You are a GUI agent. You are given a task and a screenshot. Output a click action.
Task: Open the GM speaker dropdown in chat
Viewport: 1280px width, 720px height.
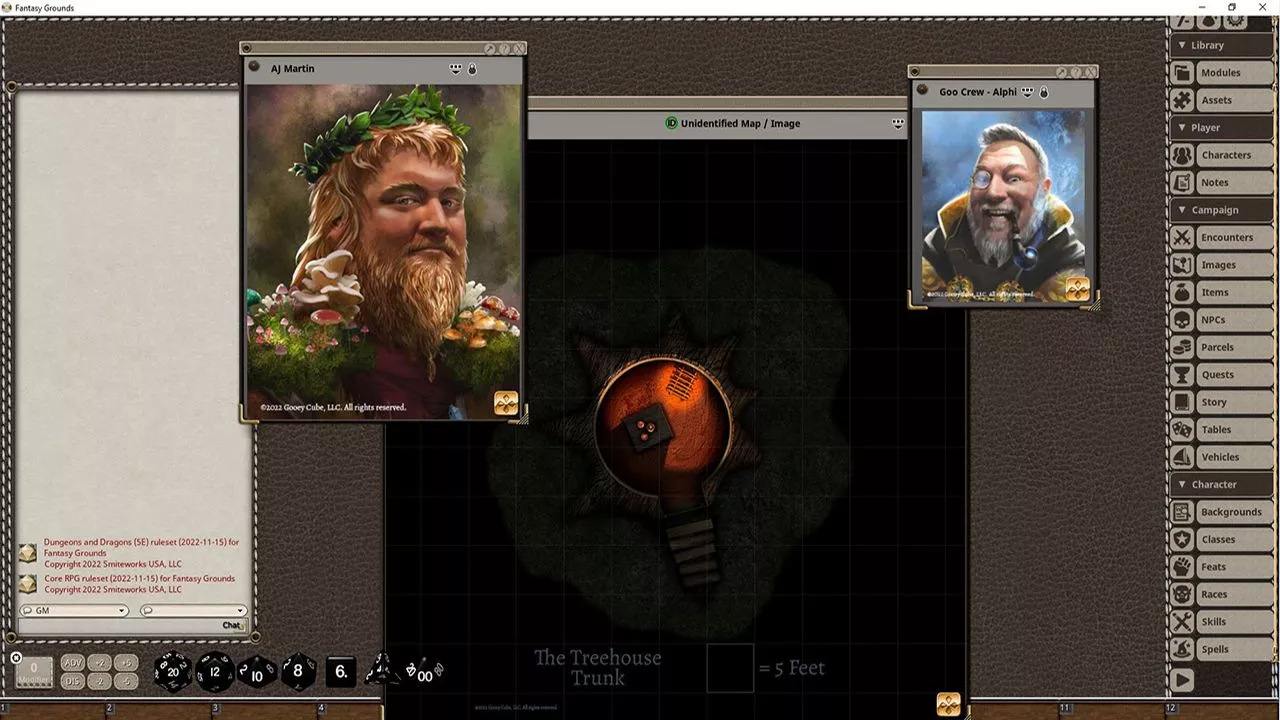click(x=74, y=610)
